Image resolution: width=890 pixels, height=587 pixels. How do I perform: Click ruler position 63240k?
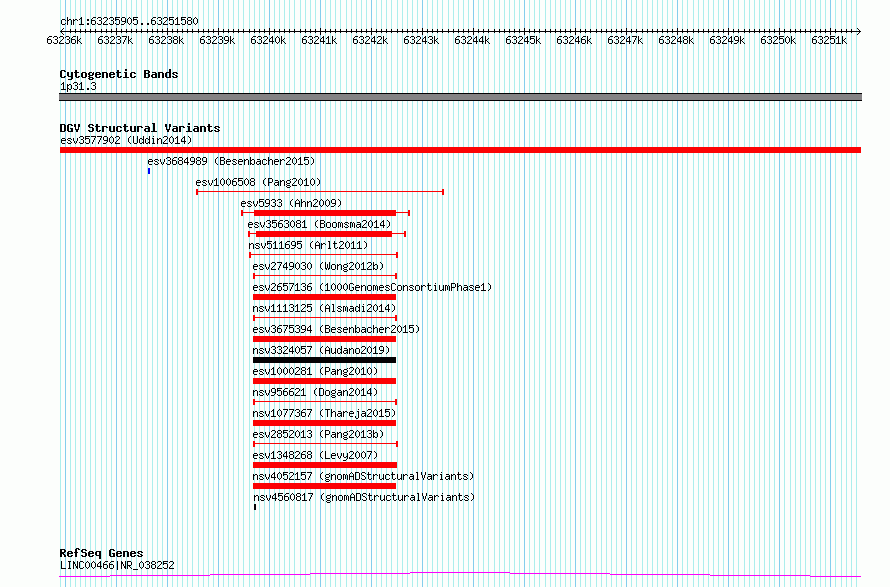coord(268,40)
